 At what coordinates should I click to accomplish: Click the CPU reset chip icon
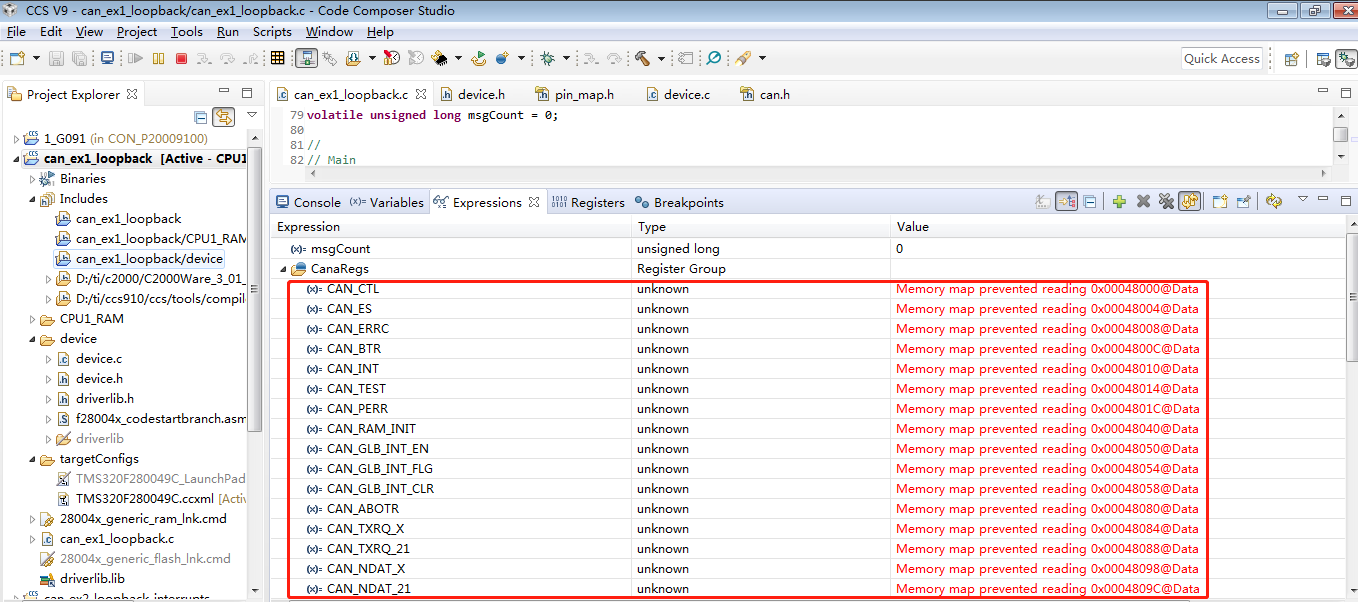440,58
